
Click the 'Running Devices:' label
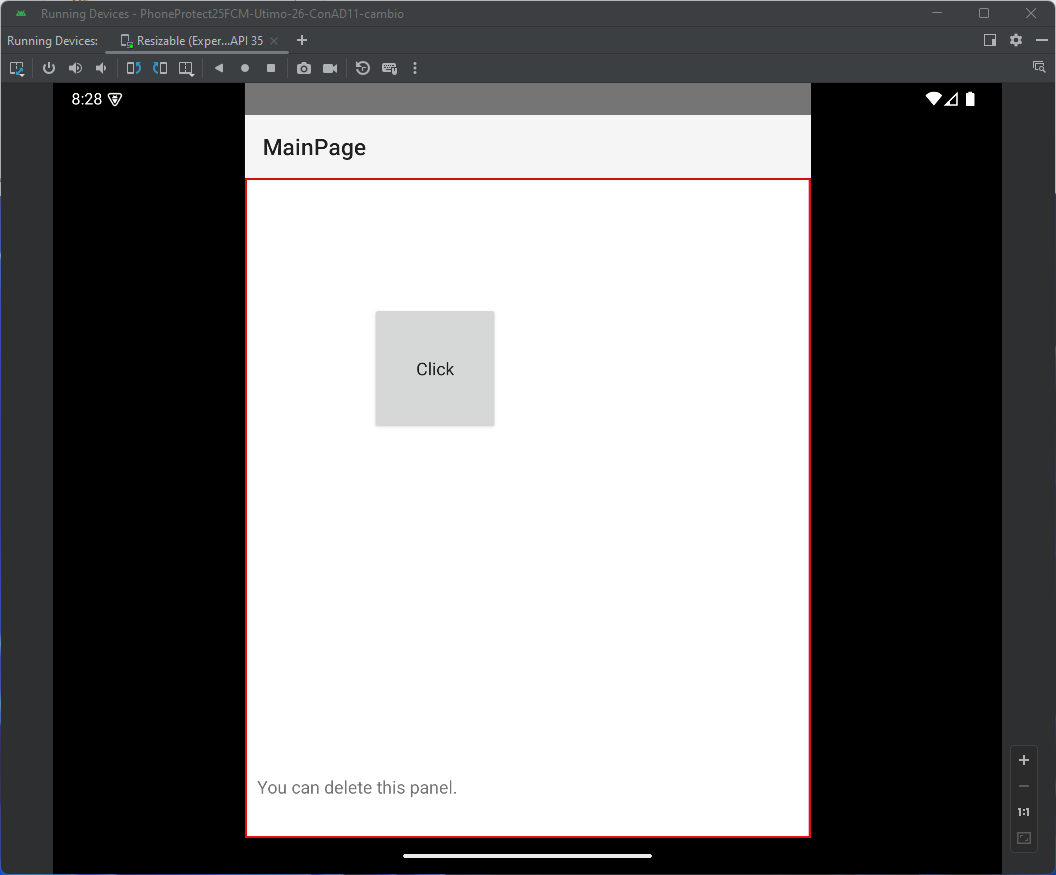[x=53, y=40]
